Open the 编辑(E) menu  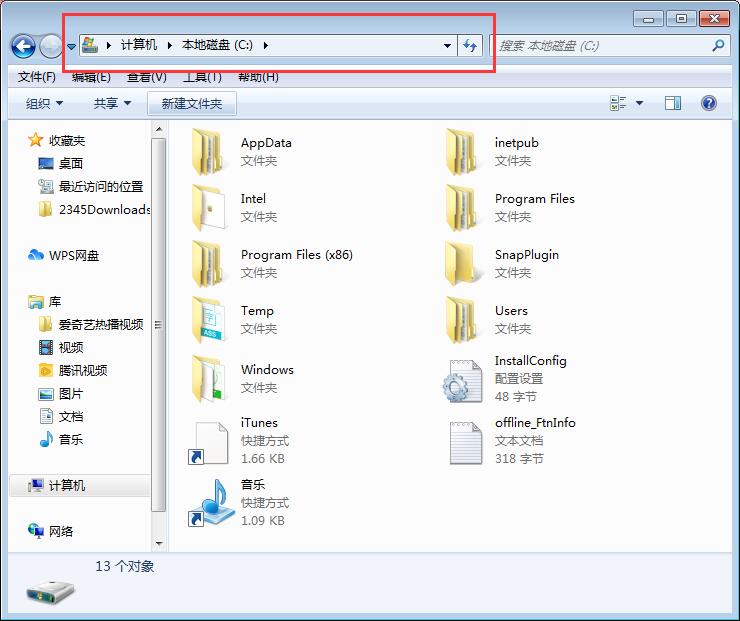pyautogui.click(x=91, y=76)
